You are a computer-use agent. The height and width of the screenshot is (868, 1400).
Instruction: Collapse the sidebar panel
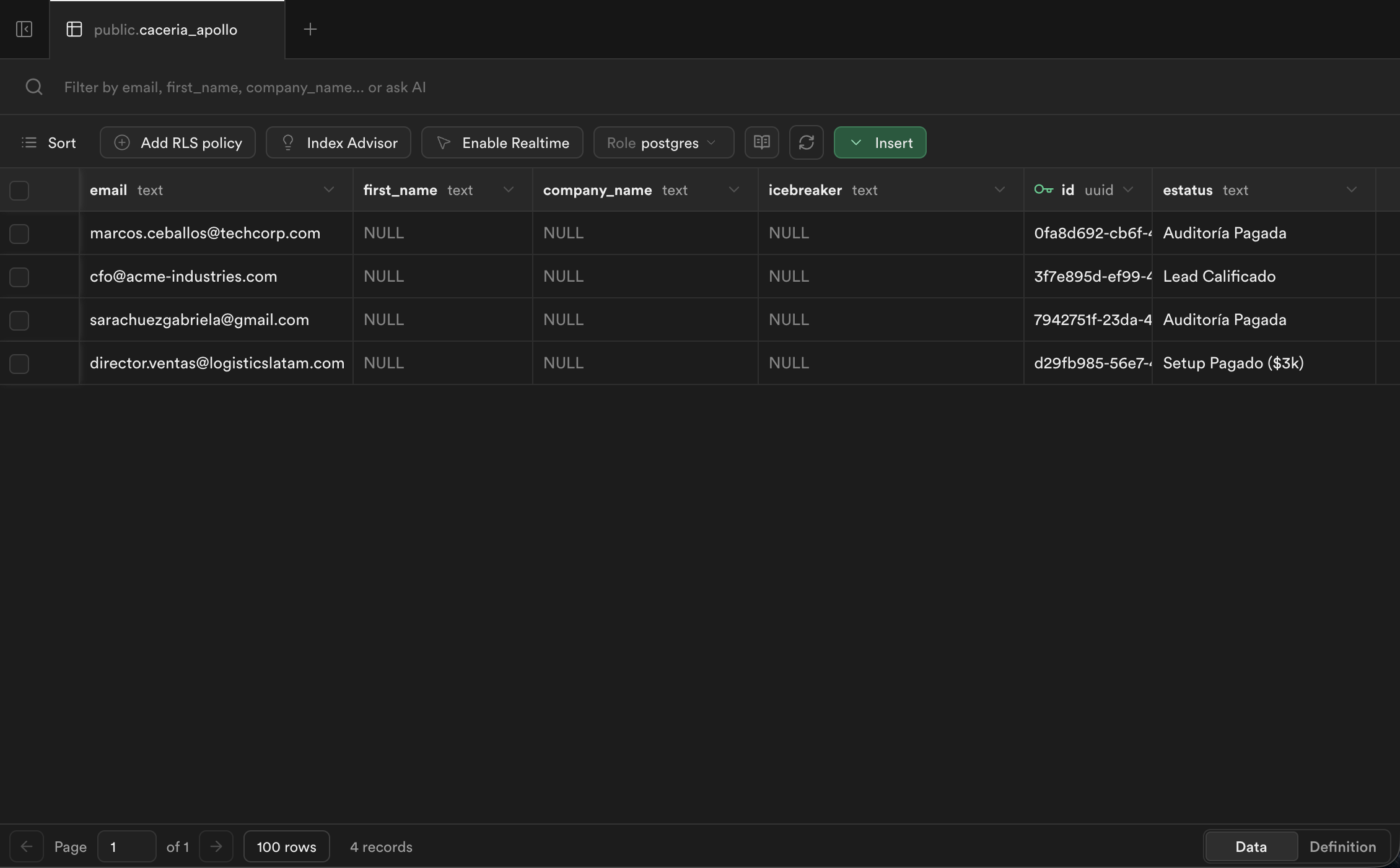pos(24,29)
